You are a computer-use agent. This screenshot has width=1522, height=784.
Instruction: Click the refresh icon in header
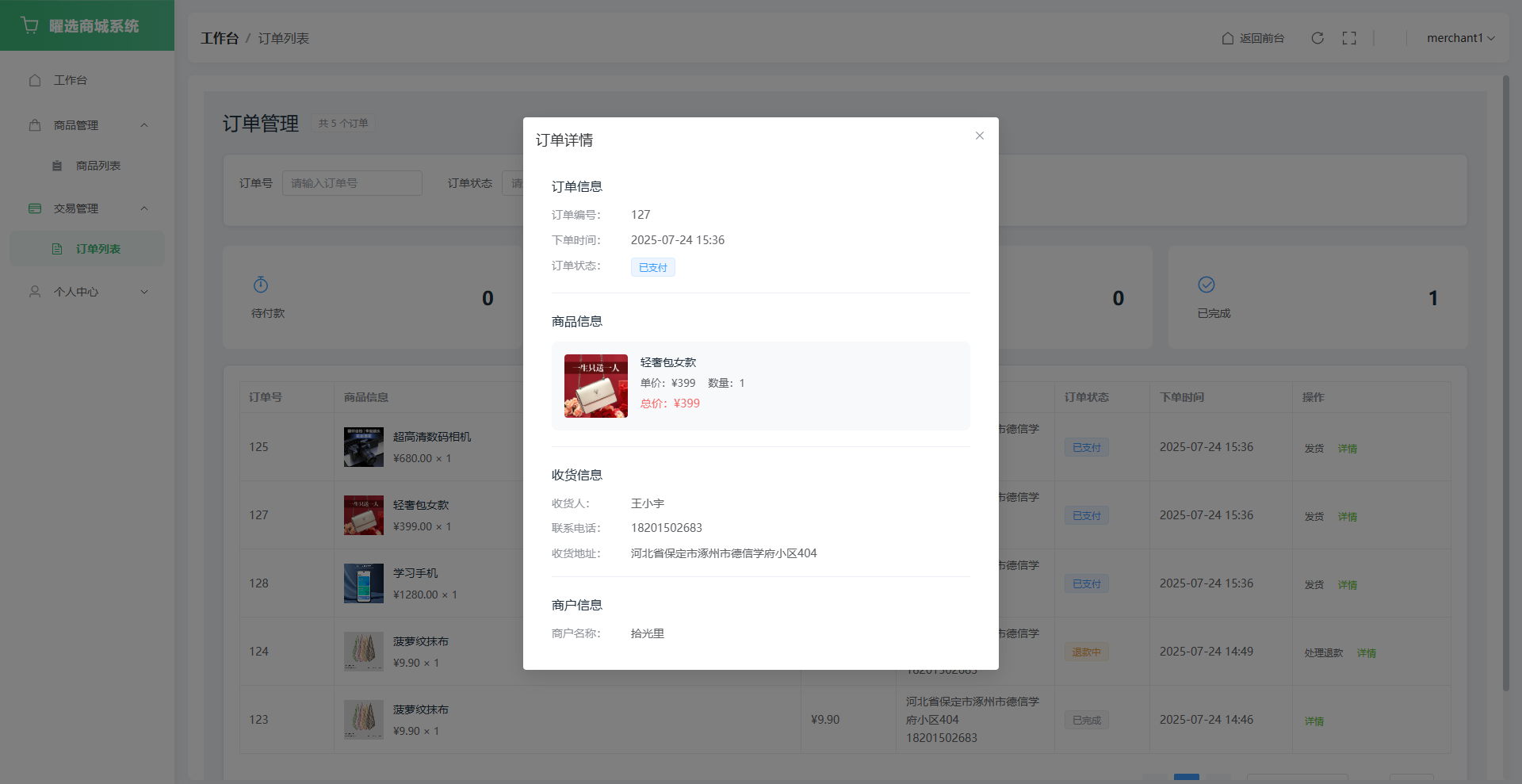pos(1317,38)
